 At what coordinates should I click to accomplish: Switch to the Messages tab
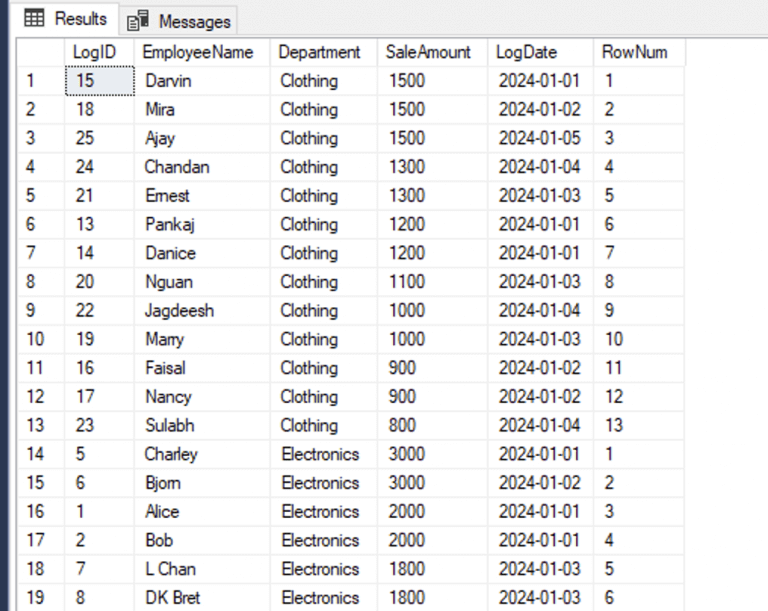pos(193,21)
